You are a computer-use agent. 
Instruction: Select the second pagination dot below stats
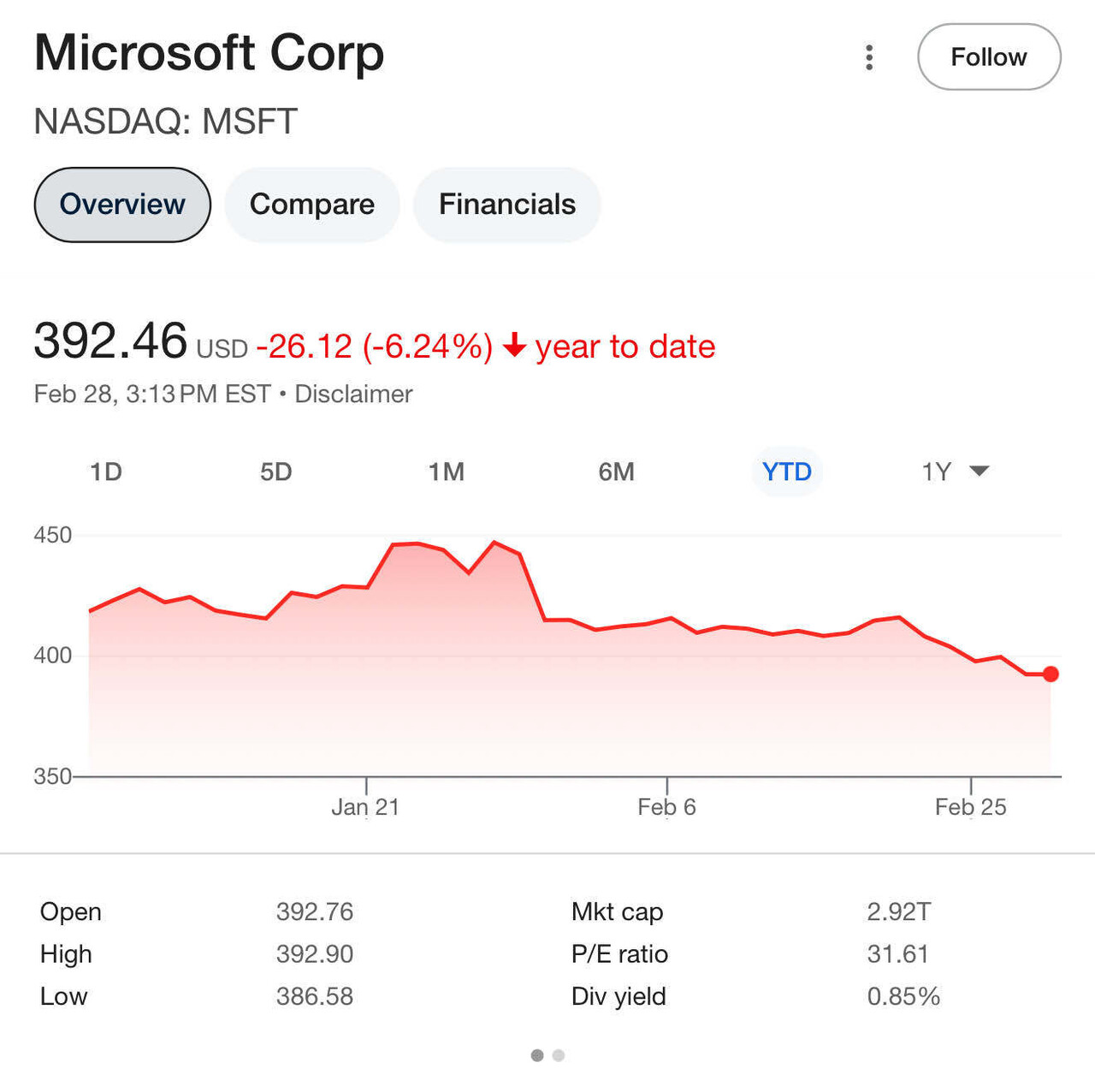pos(560,1055)
